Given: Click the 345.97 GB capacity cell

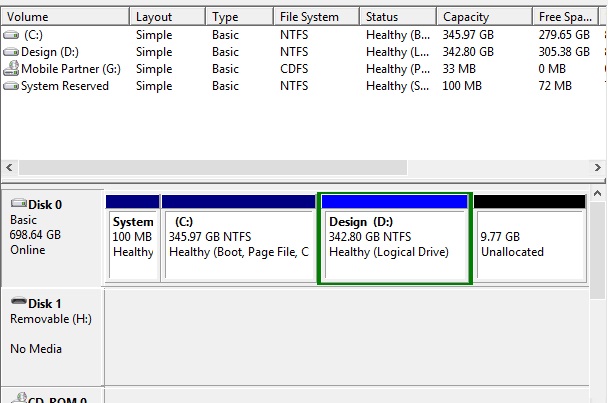Looking at the screenshot, I should 468,35.
